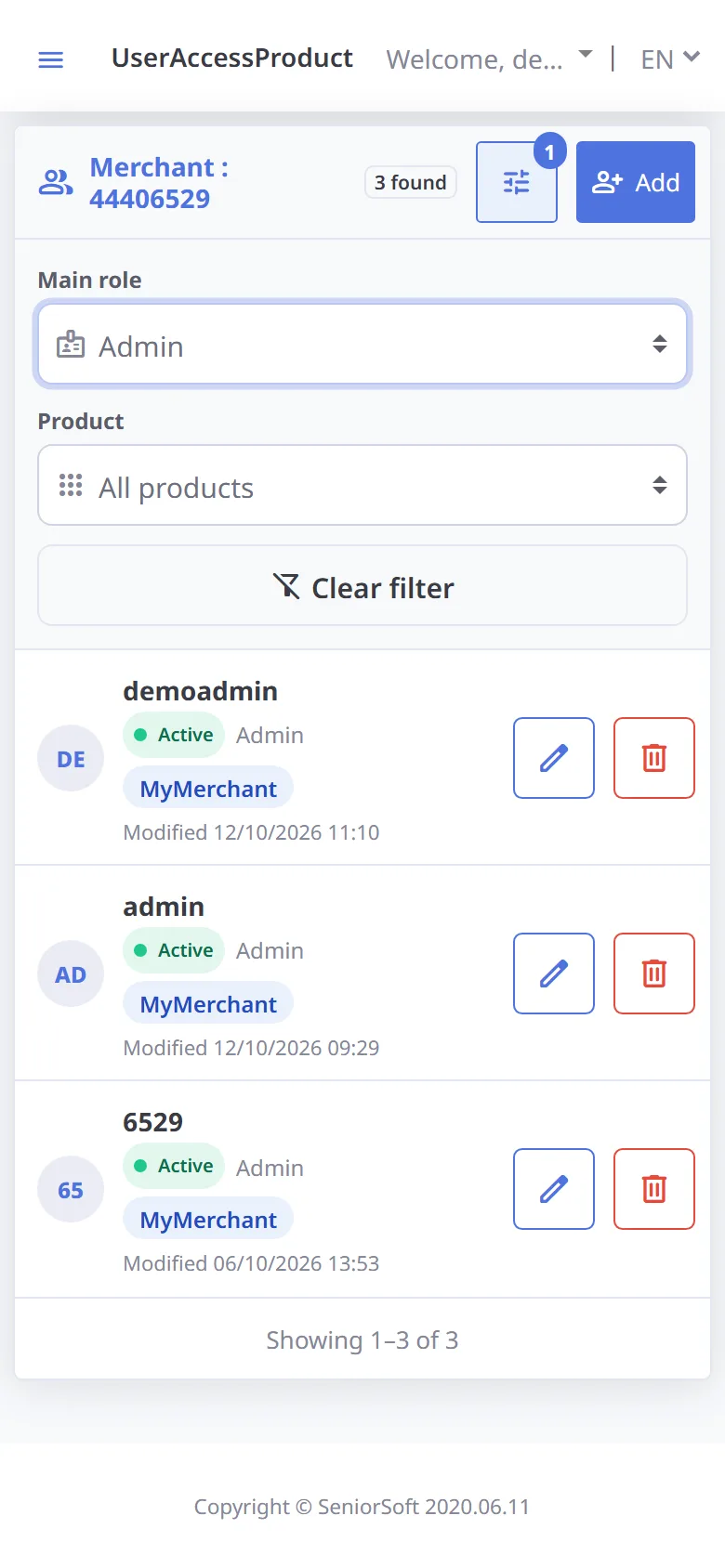Open the EN language selector
This screenshot has width=725, height=1568.
669,59
